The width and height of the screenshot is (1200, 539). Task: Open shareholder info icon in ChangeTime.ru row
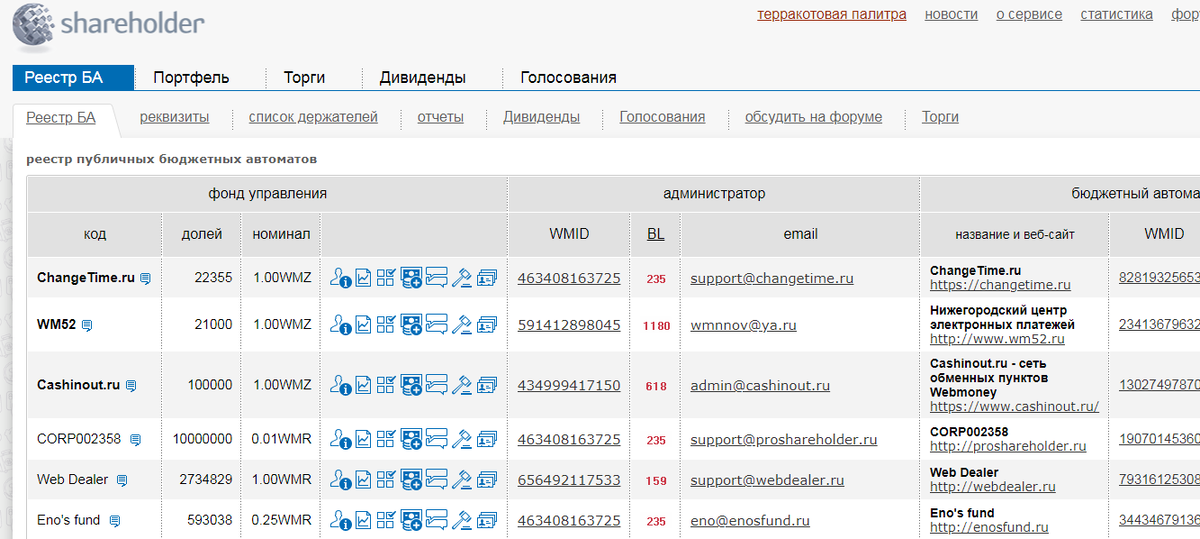click(340, 278)
